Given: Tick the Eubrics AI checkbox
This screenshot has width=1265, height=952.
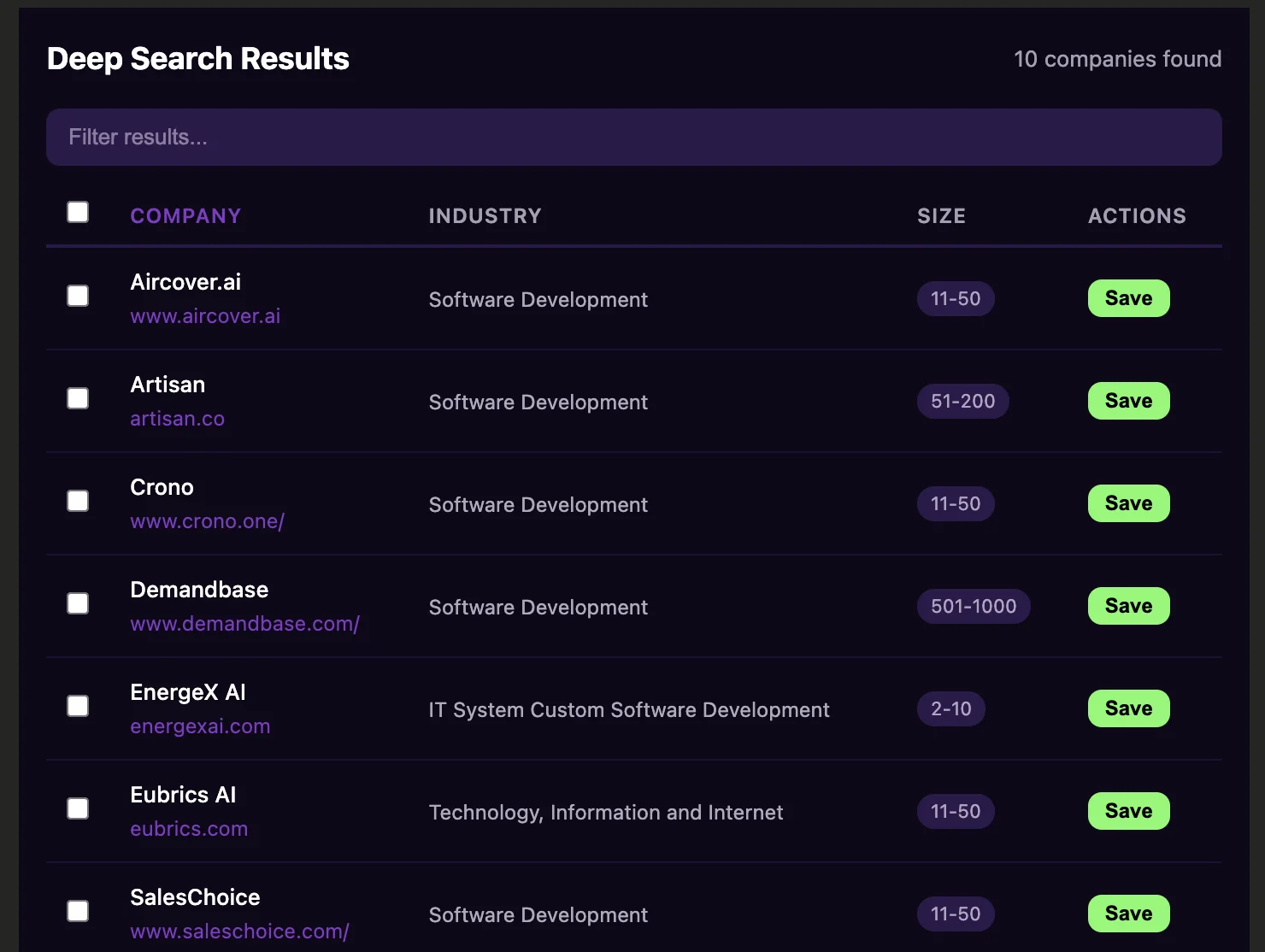Looking at the screenshot, I should (78, 808).
